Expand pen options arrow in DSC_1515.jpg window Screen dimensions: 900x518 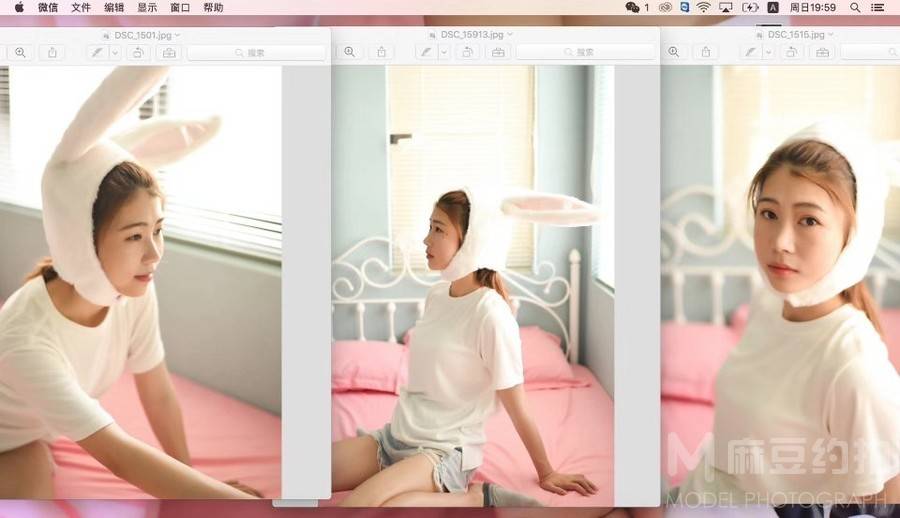(x=768, y=52)
